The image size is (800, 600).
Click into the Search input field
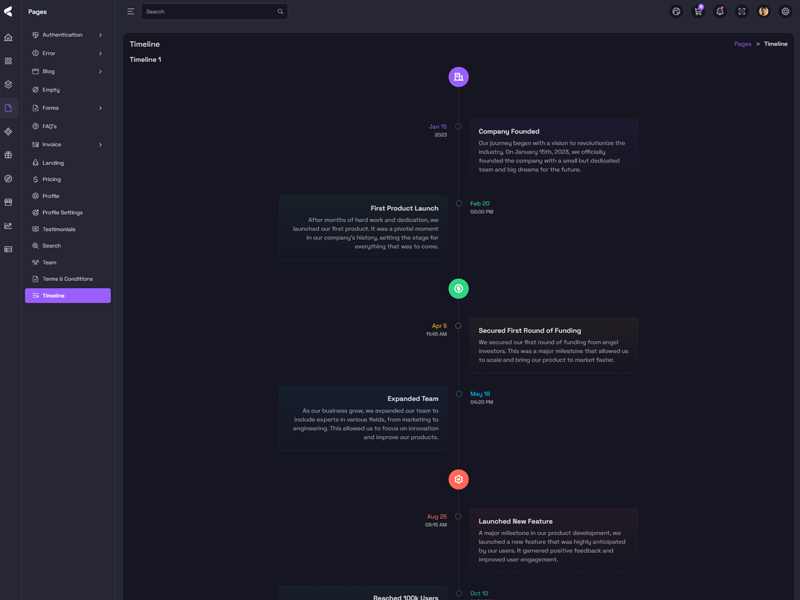point(208,12)
